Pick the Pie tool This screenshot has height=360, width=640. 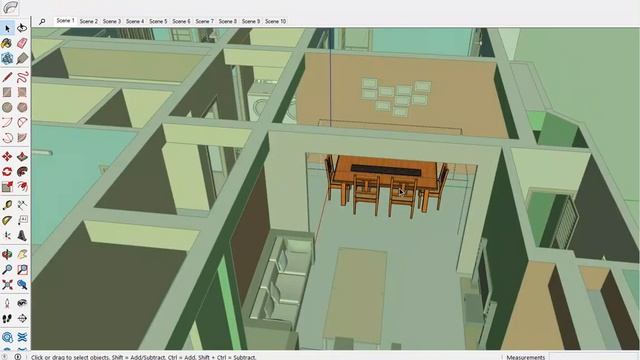22,138
